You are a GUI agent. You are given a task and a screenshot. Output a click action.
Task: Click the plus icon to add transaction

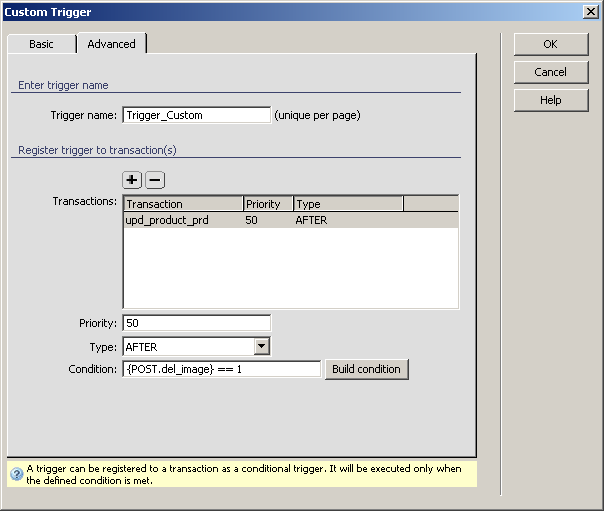click(x=132, y=180)
